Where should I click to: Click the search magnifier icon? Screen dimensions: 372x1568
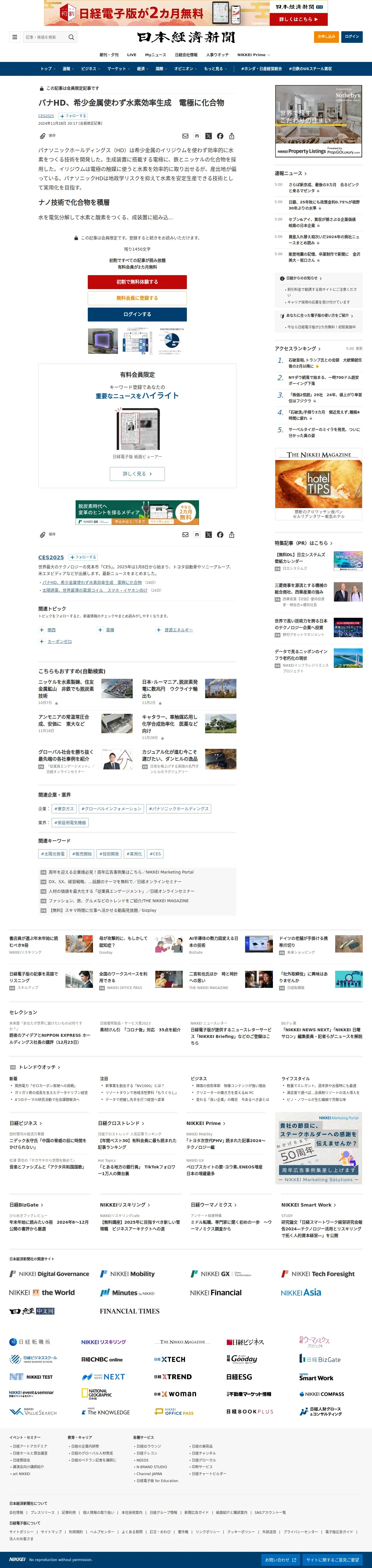pyautogui.click(x=71, y=37)
